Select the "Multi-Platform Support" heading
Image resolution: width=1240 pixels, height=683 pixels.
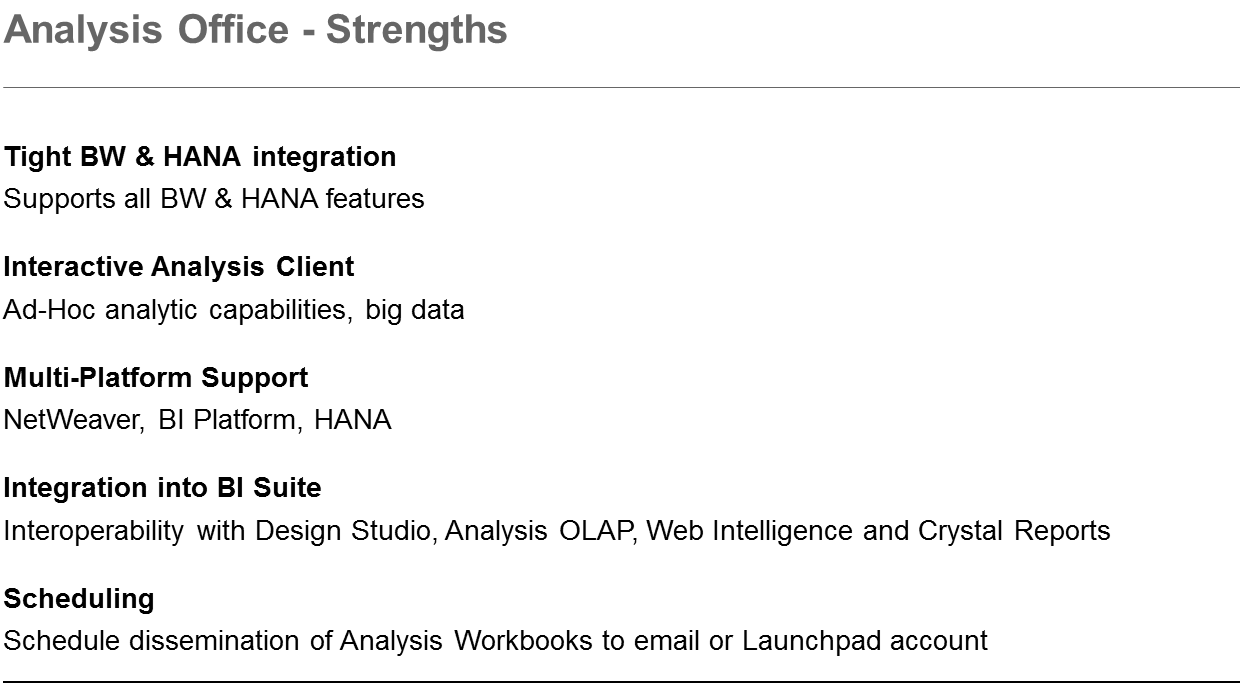click(x=156, y=378)
